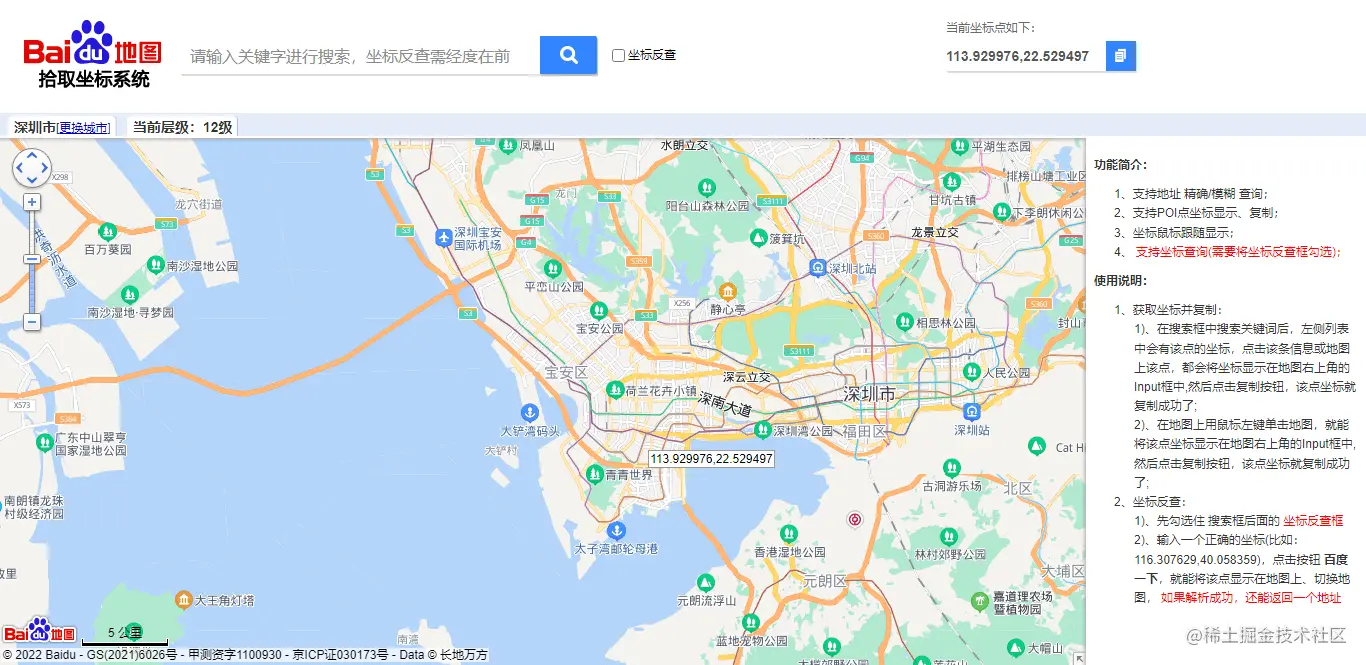Click the anchor icon at 大铲湾码头

click(528, 413)
